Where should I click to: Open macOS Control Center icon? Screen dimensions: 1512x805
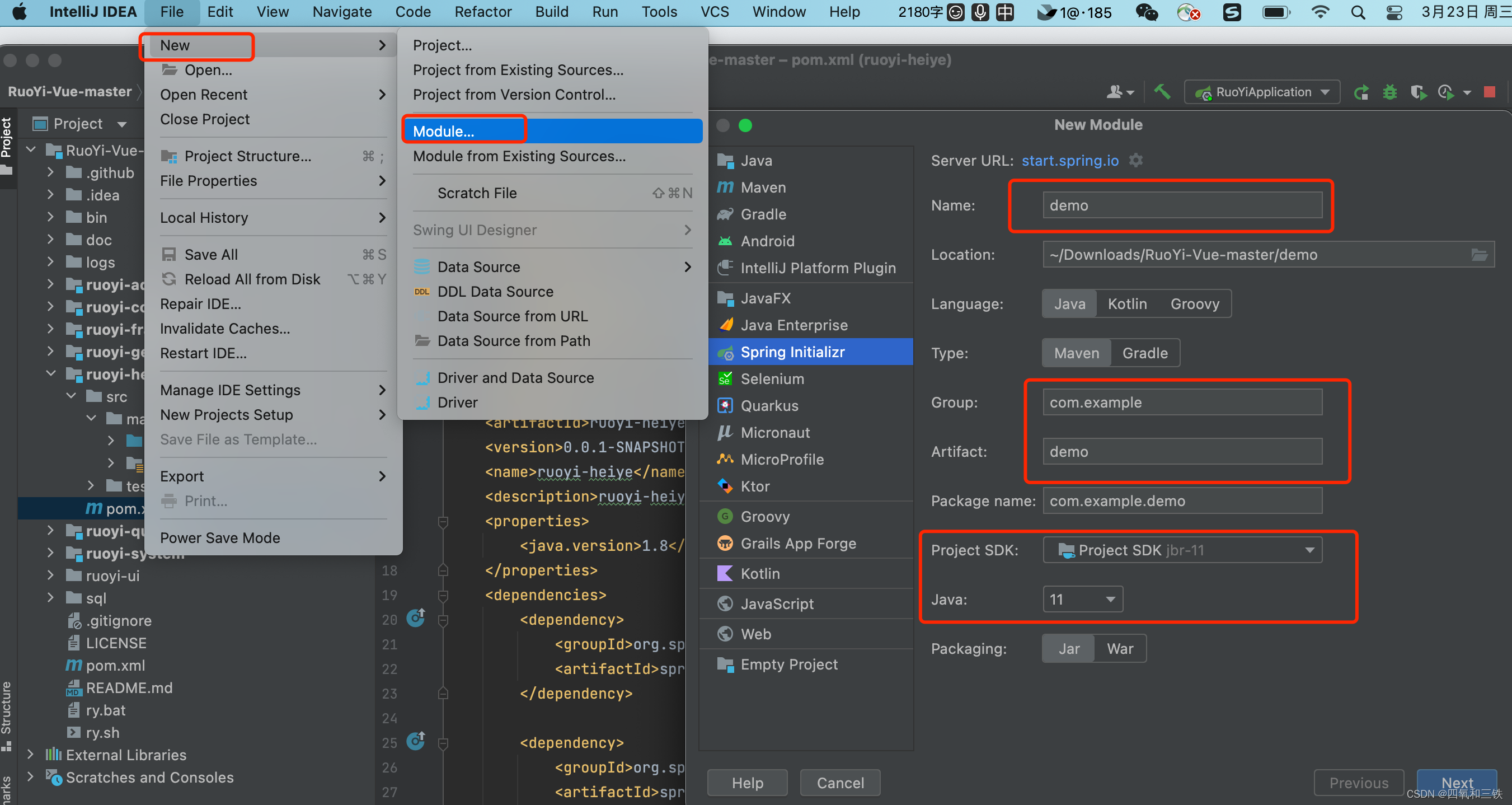coord(1394,12)
